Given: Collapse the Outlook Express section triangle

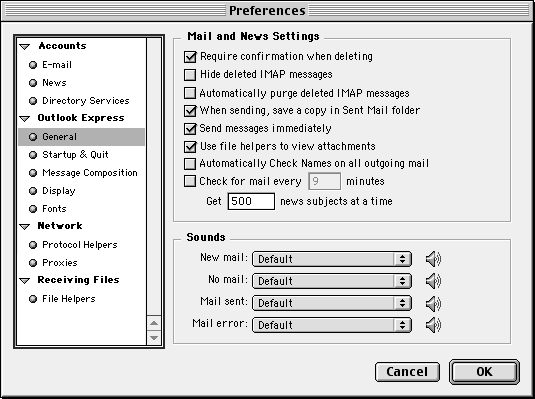Looking at the screenshot, I should pyautogui.click(x=25, y=119).
